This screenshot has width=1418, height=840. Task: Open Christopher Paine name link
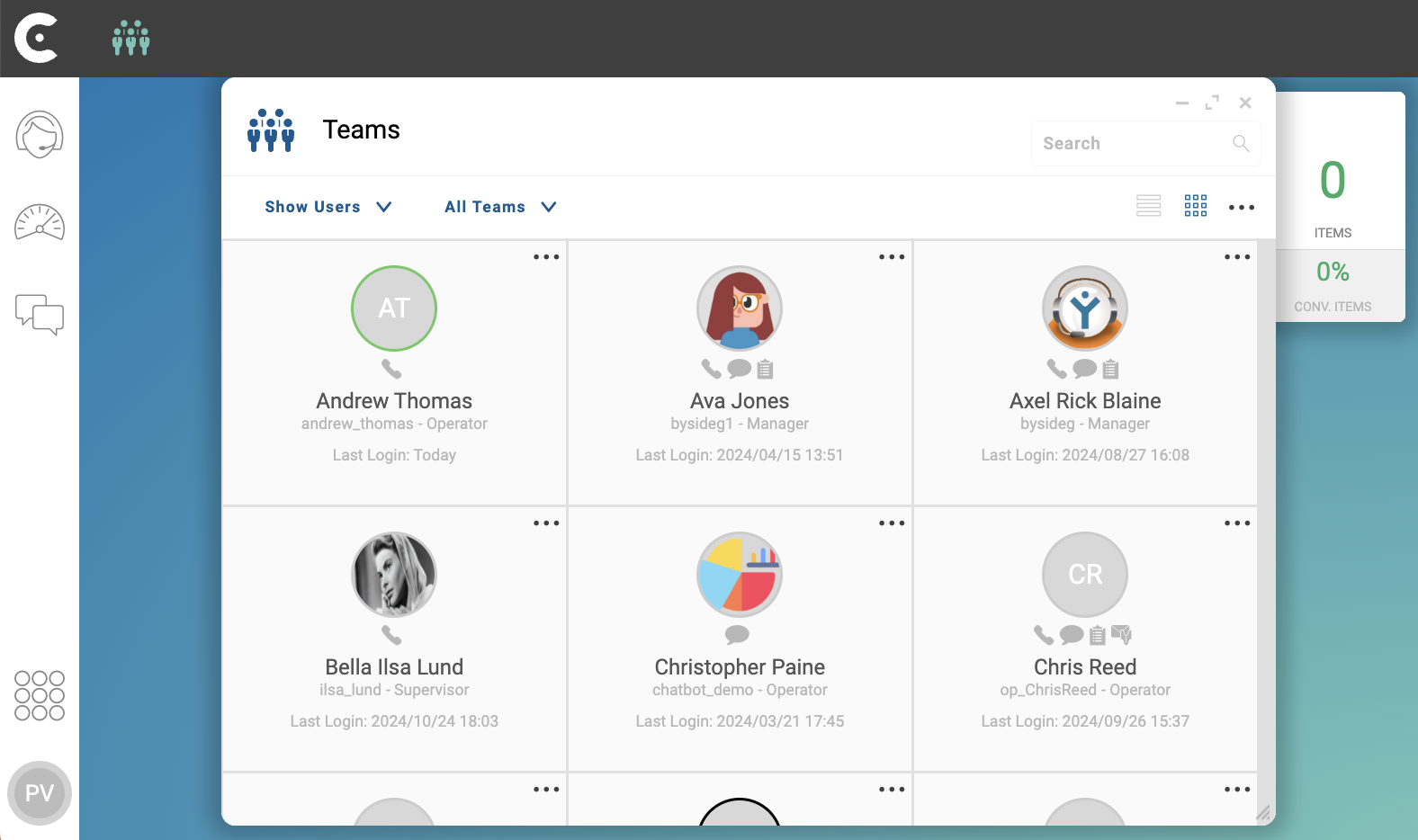[x=740, y=667]
